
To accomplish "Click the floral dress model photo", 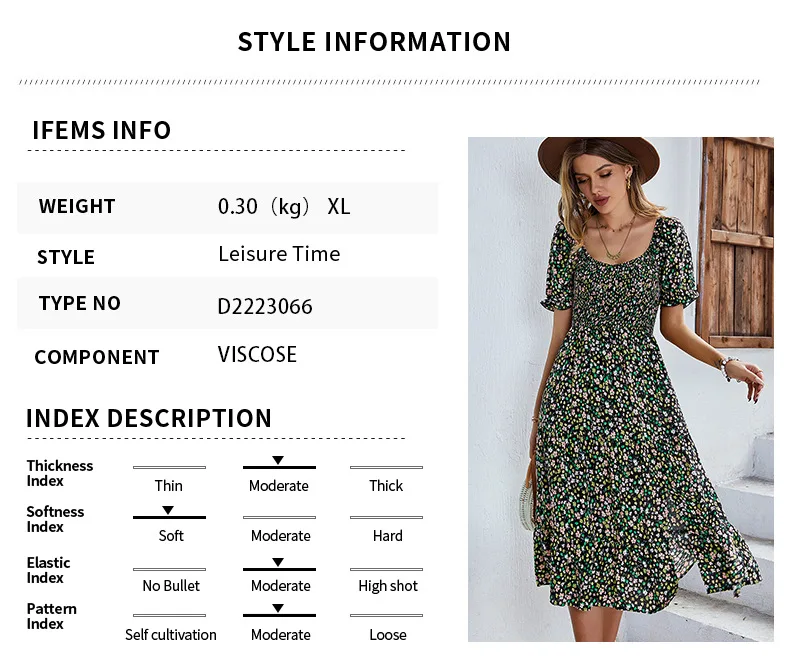I will click(620, 388).
